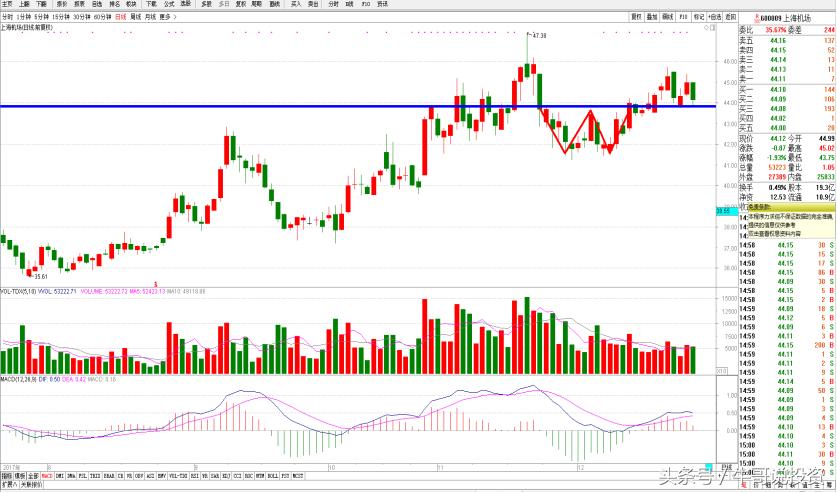Open the 自选 watchlist in top toolbar
Viewport: 837px width, 493px height.
point(97,4)
